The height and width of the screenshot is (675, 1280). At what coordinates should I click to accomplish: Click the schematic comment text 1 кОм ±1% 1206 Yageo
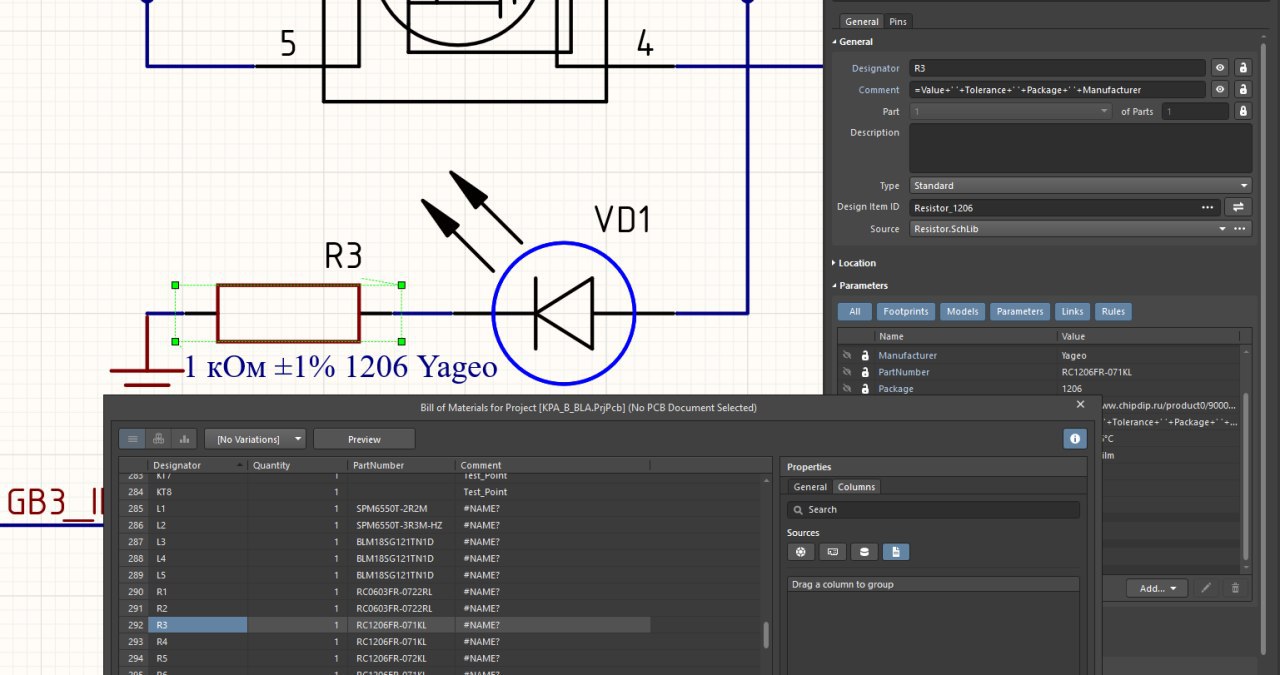[x=341, y=368]
